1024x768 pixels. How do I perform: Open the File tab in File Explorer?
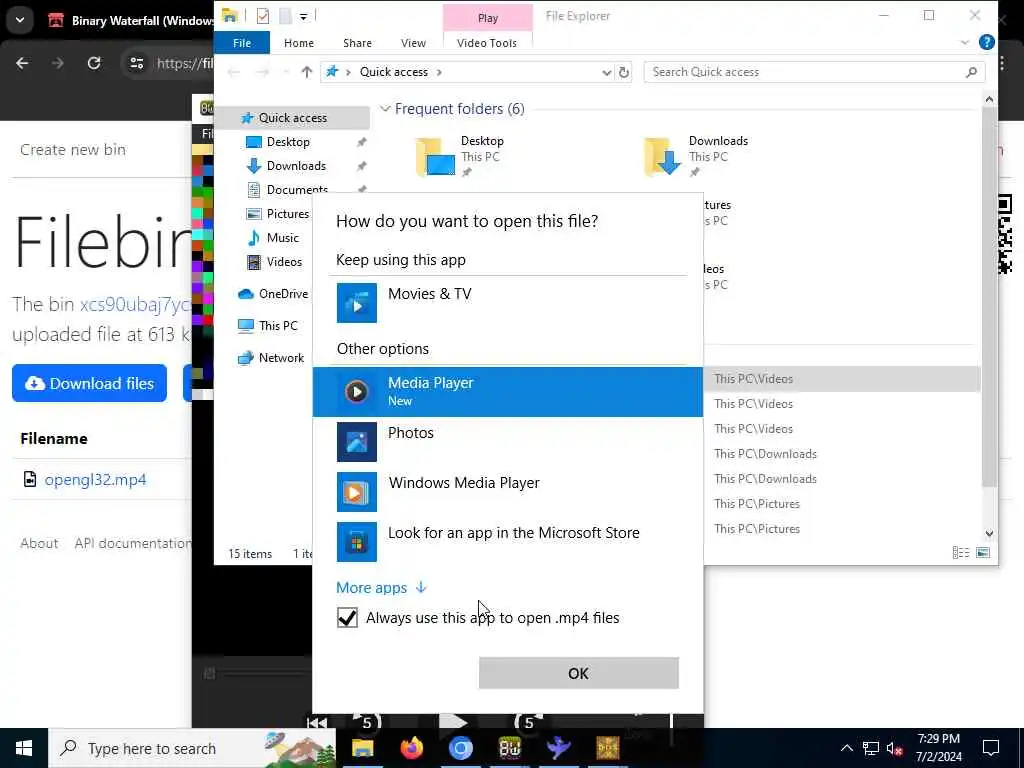click(242, 42)
